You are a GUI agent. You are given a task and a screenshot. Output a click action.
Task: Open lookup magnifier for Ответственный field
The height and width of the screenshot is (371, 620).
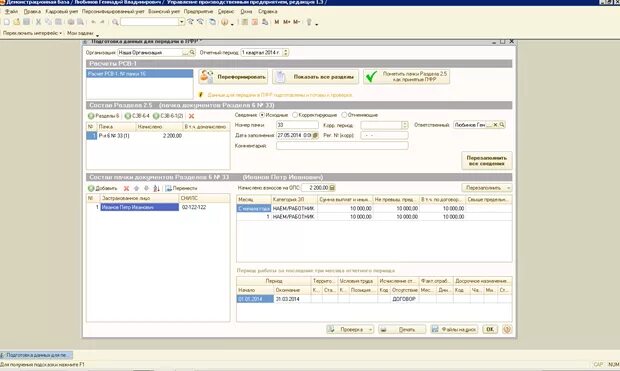point(502,125)
